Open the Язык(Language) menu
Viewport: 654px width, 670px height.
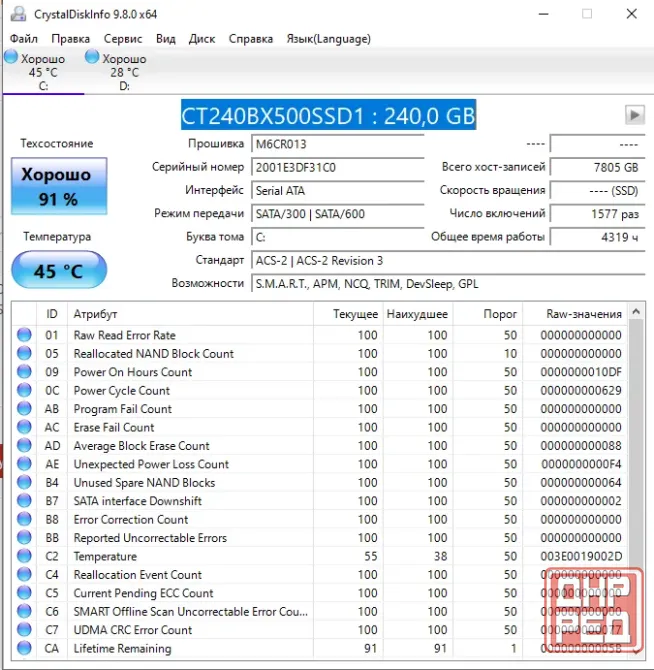tap(328, 39)
